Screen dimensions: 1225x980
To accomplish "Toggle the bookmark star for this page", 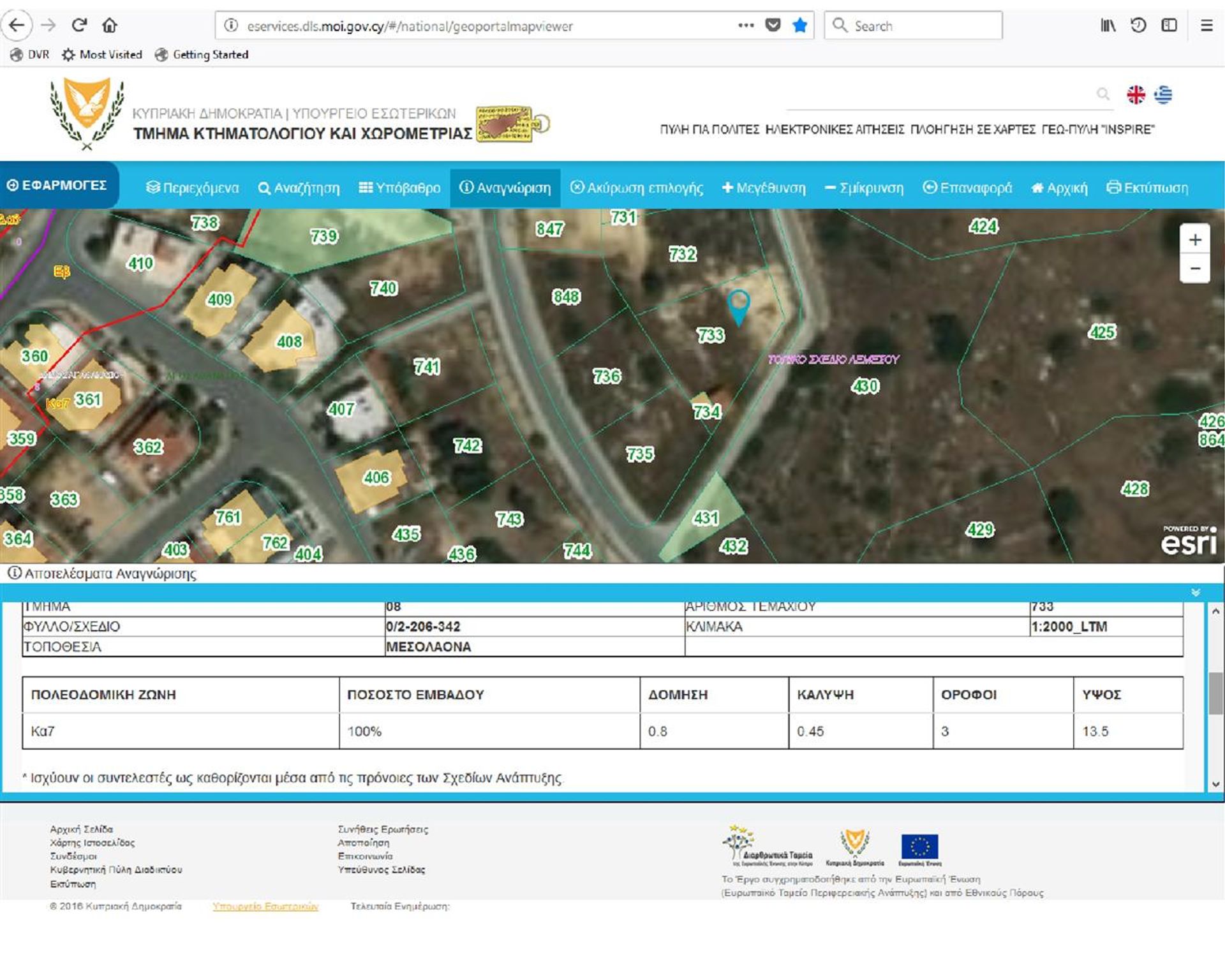I will pyautogui.click(x=799, y=26).
